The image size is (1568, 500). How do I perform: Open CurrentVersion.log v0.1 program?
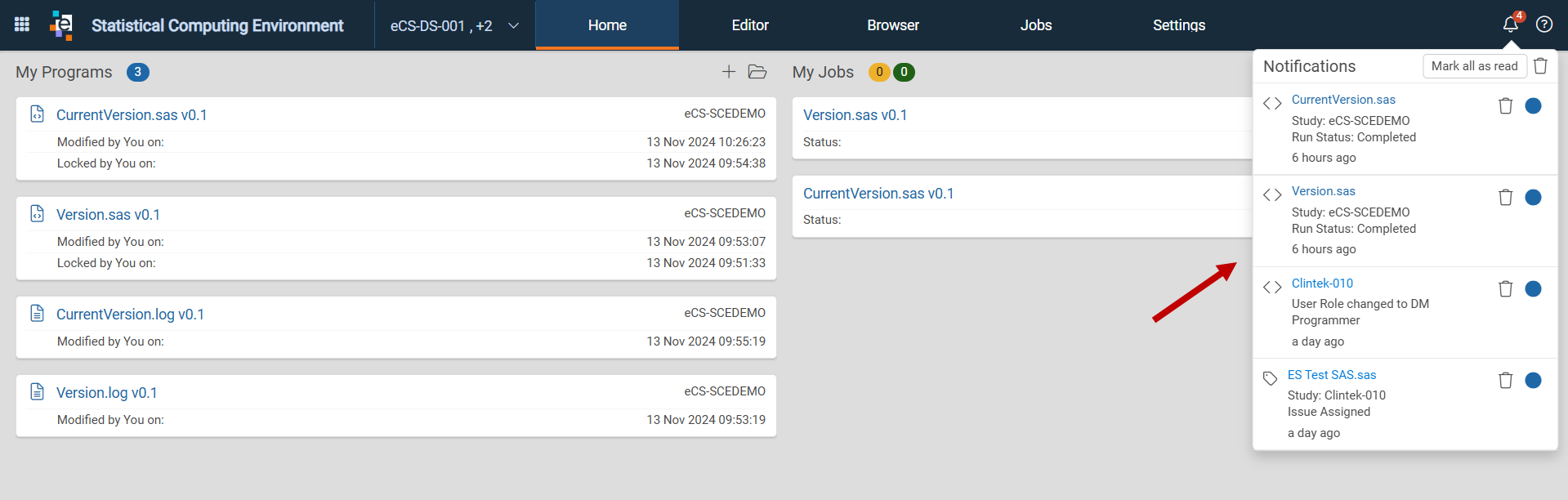click(x=130, y=315)
